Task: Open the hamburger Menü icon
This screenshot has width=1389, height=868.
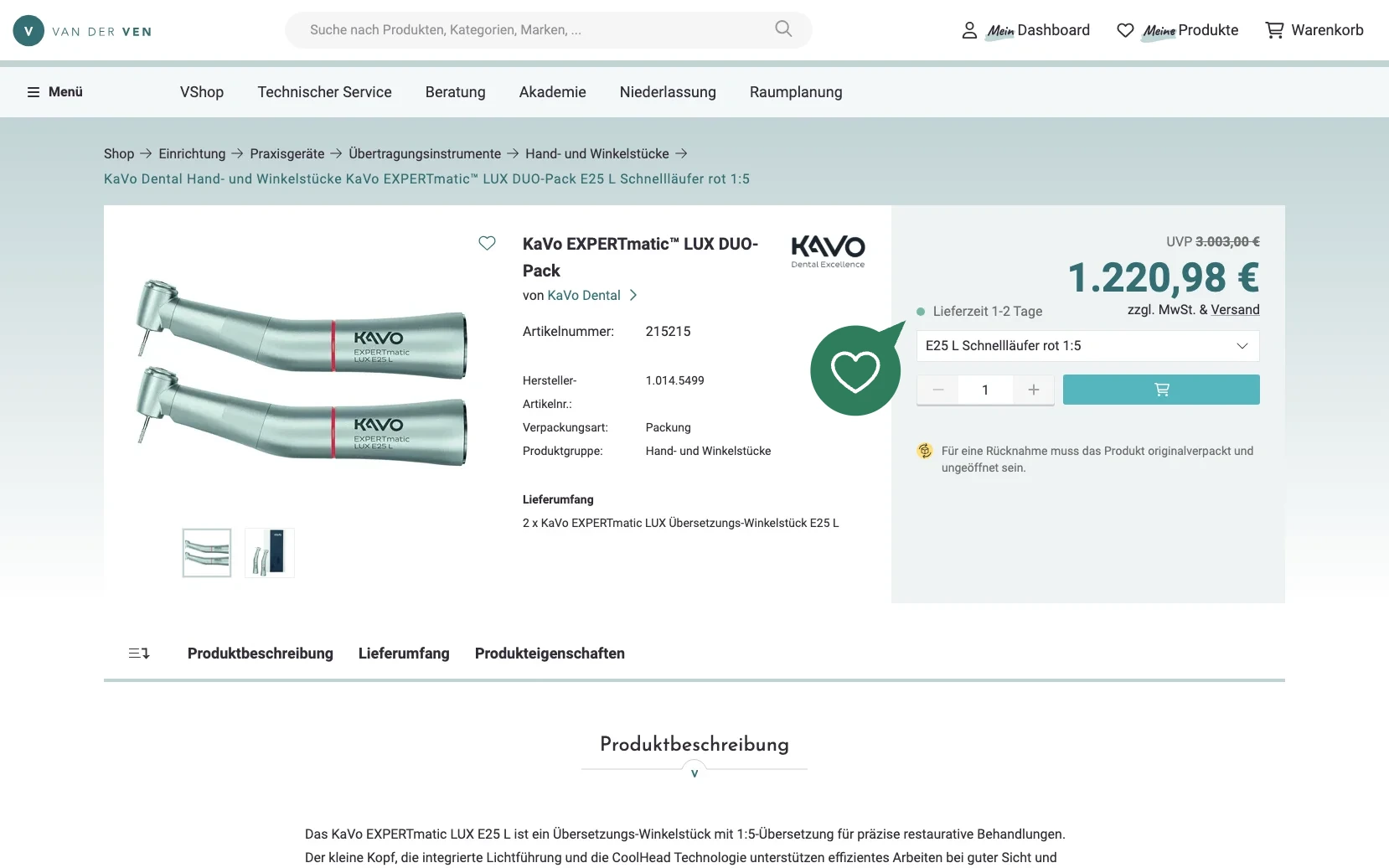Action: (x=34, y=92)
